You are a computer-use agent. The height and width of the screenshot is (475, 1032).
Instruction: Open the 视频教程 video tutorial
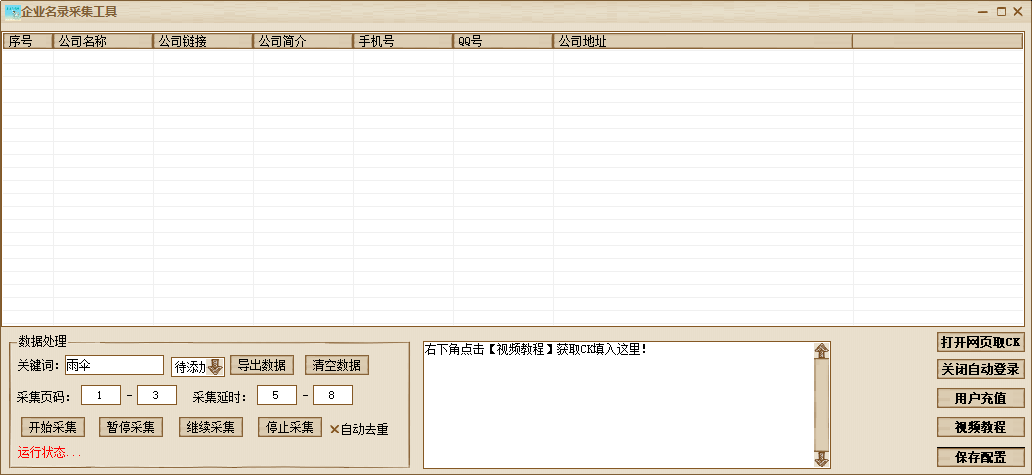pos(981,427)
